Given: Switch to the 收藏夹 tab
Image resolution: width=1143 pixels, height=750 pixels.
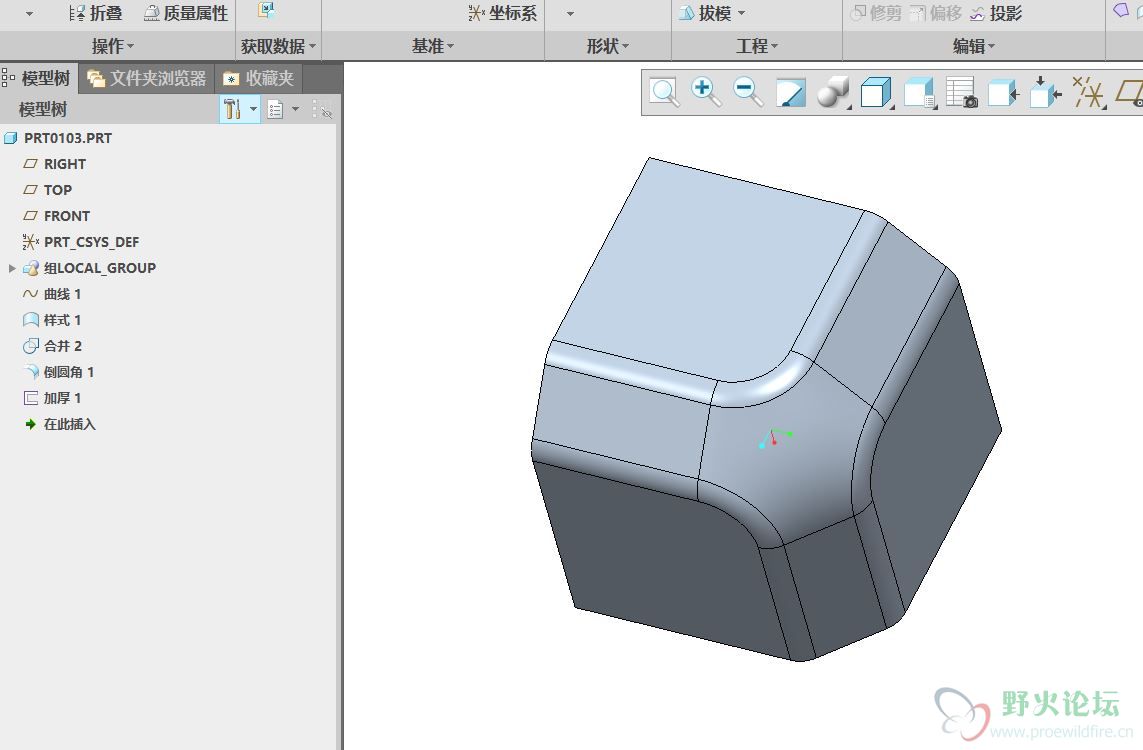Looking at the screenshot, I should (x=259, y=78).
